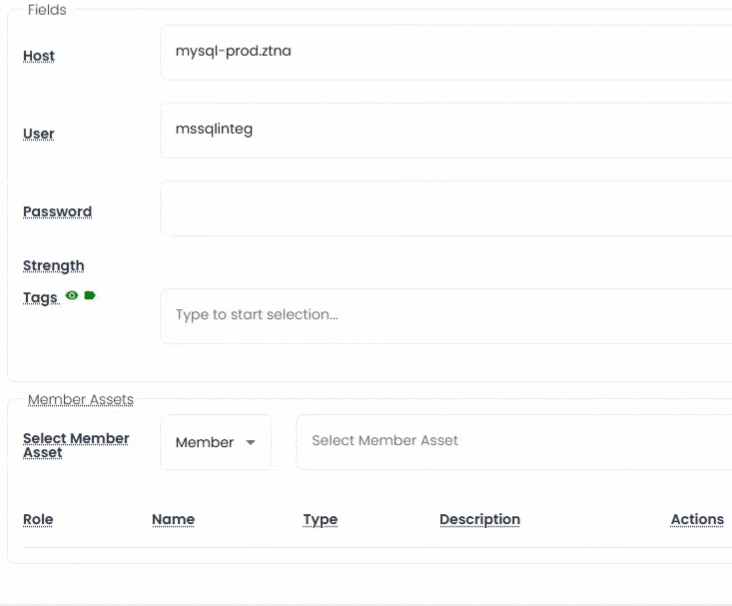Click the Type column header
732x606 pixels.
320,520
